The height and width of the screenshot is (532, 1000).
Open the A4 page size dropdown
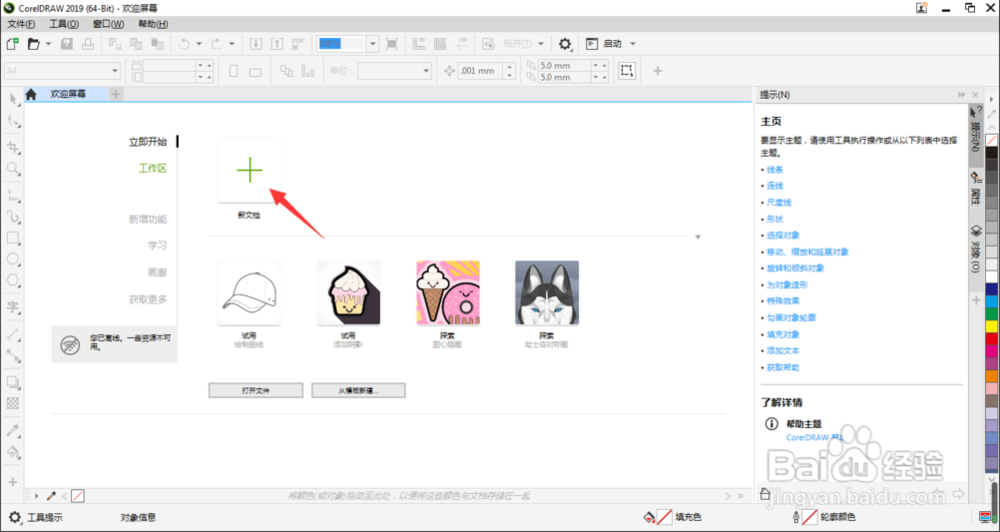[115, 71]
